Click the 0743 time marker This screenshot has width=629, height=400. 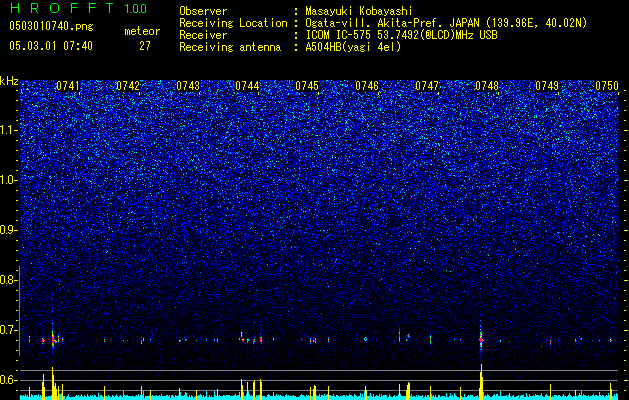[188, 85]
